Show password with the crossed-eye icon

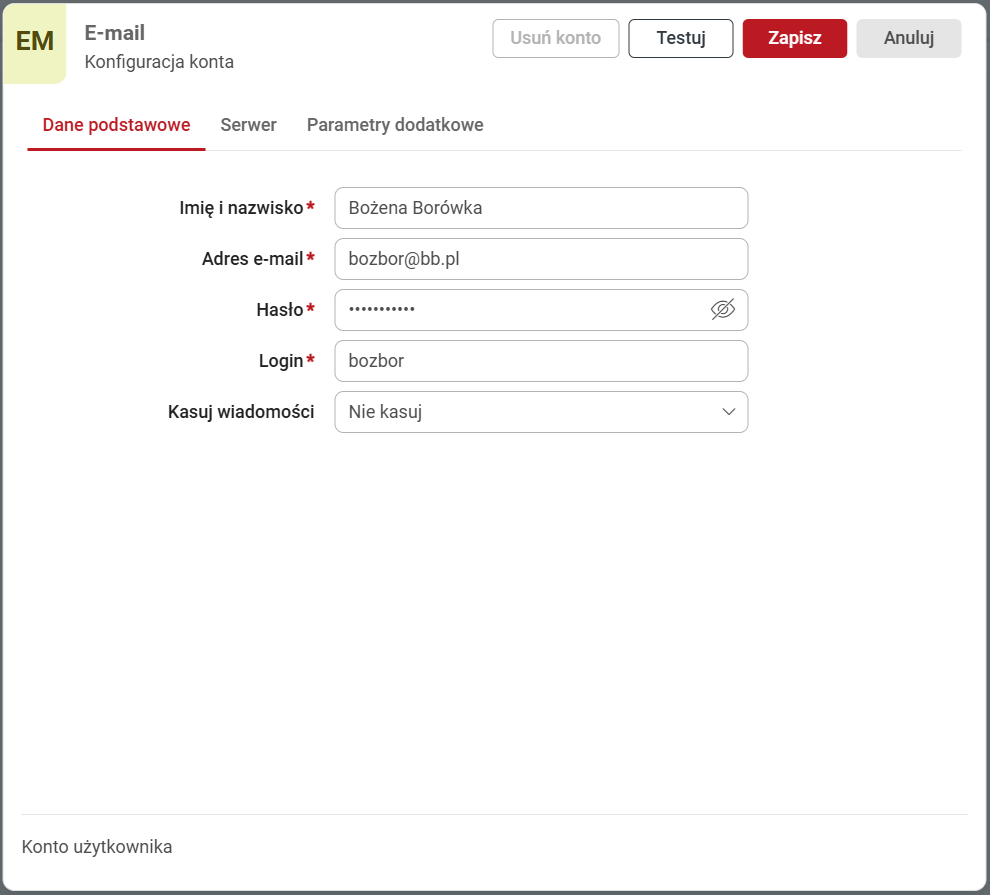pyautogui.click(x=722, y=310)
